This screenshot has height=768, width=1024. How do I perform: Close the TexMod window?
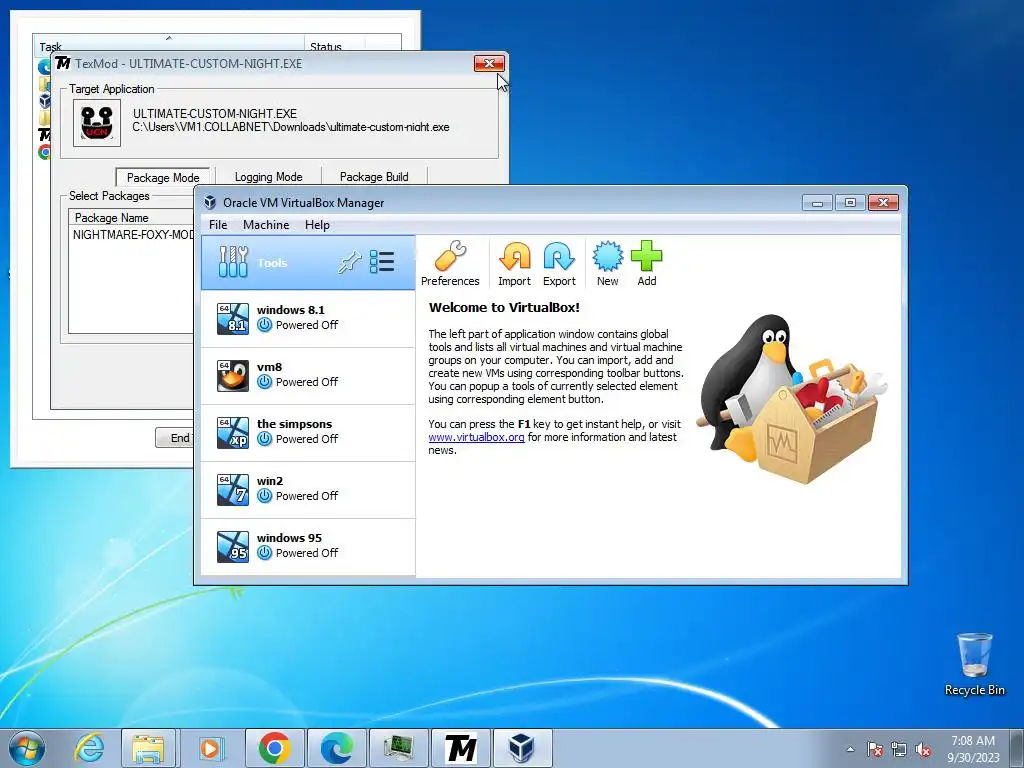[x=489, y=63]
